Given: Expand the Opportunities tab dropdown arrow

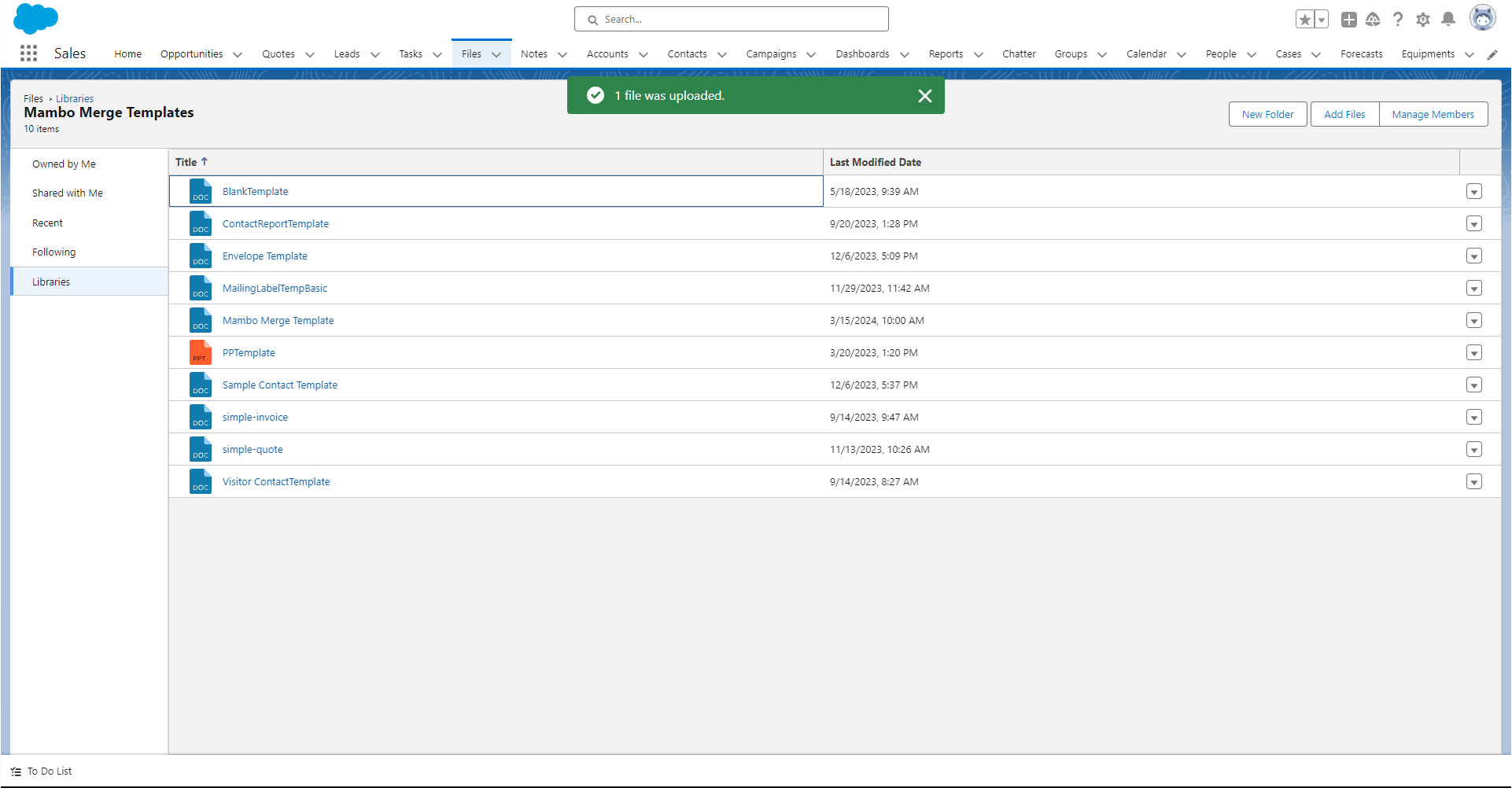Looking at the screenshot, I should [x=238, y=54].
